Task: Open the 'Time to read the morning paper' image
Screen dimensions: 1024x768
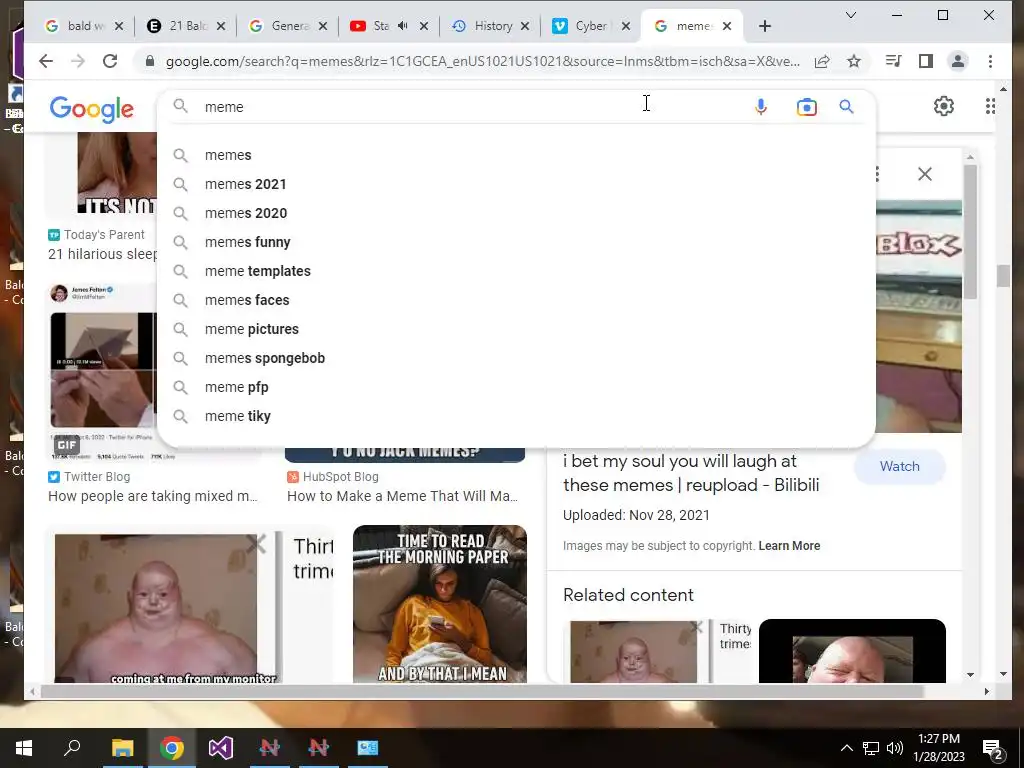Action: 440,604
